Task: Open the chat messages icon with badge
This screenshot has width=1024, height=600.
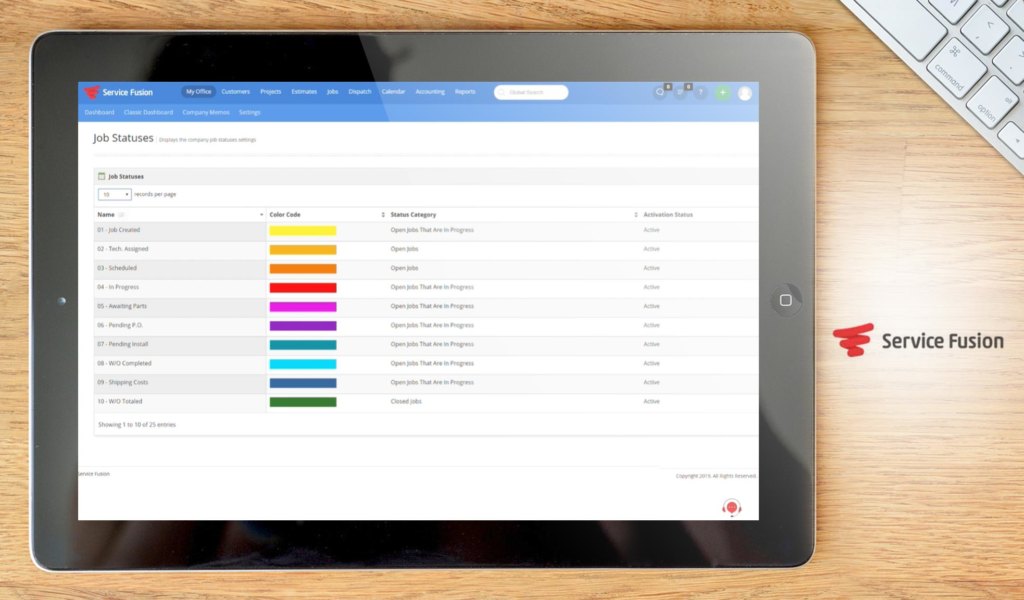Action: click(660, 92)
